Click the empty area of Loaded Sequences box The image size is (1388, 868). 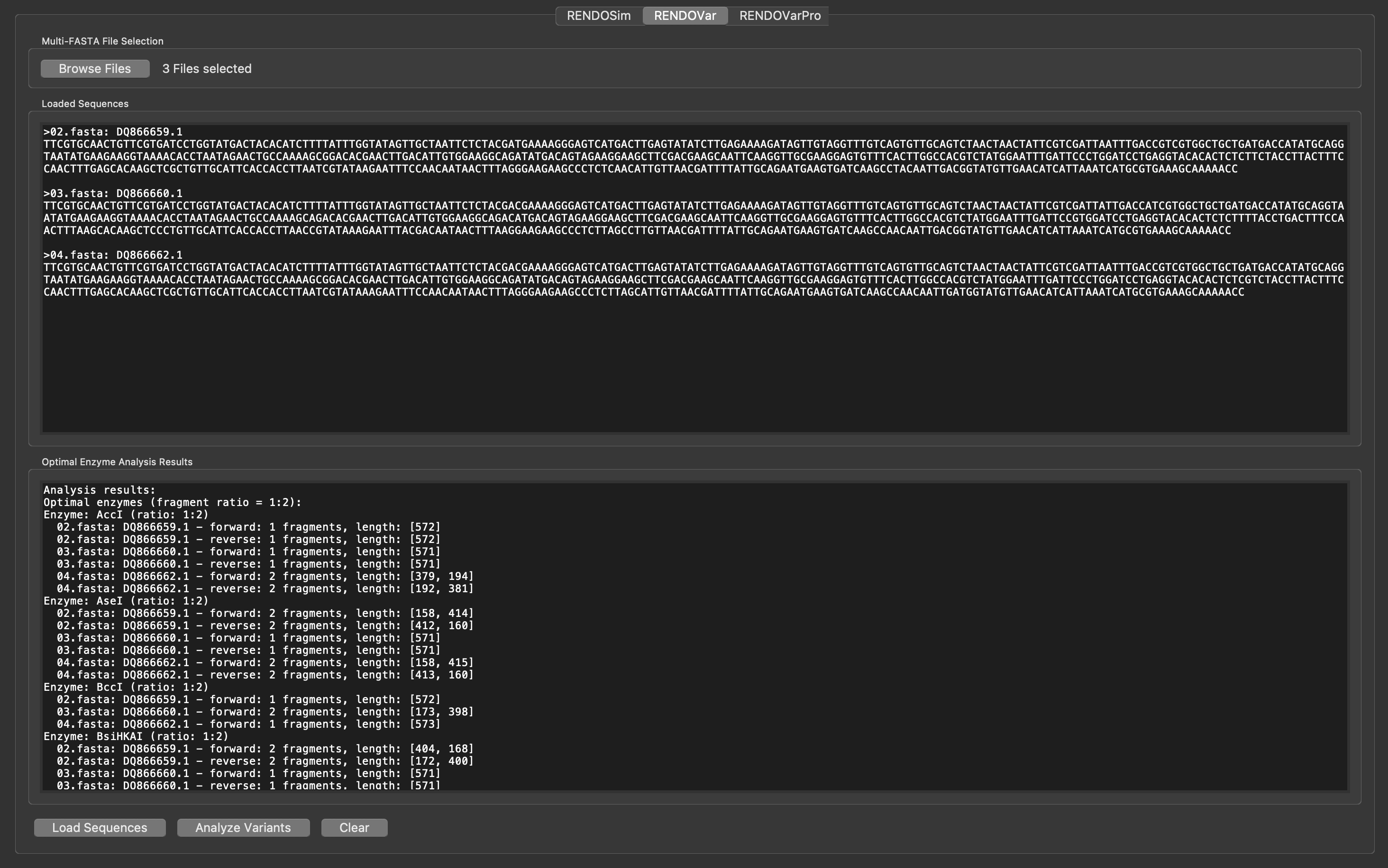[x=694, y=364]
